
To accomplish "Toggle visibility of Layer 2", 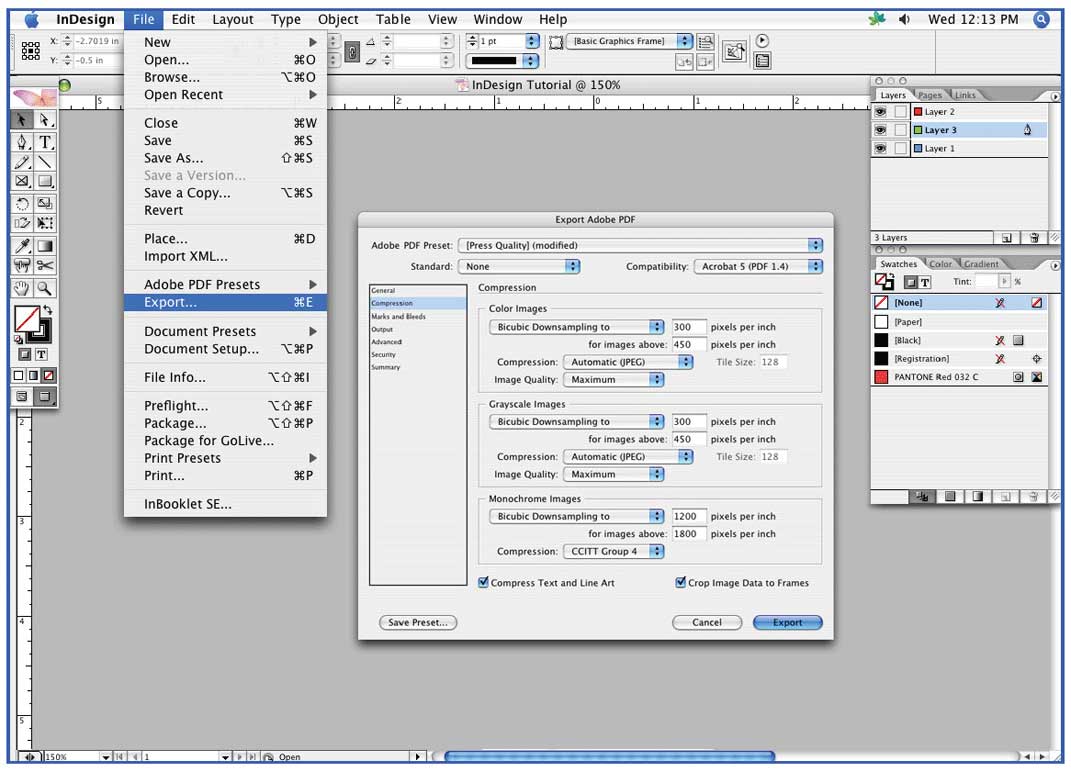I will click(881, 111).
